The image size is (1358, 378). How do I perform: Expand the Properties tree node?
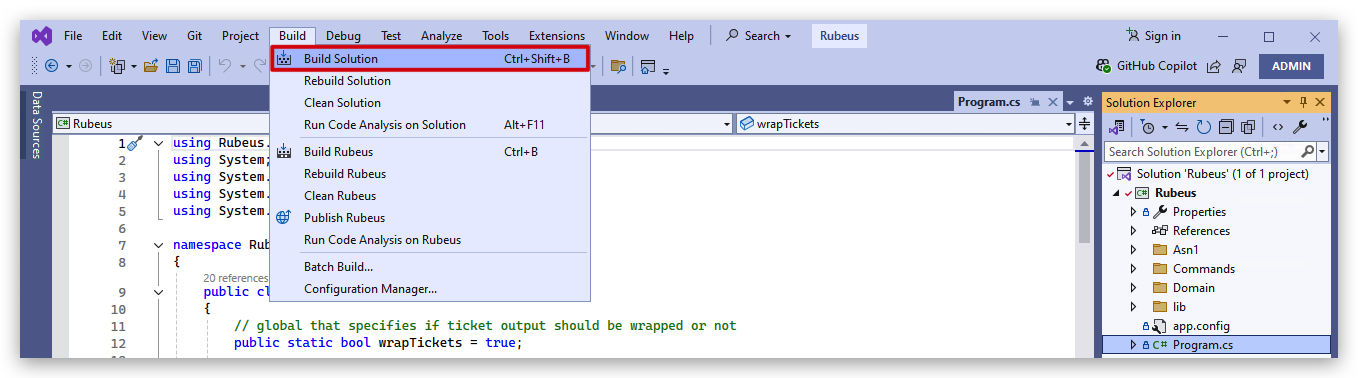[1133, 212]
